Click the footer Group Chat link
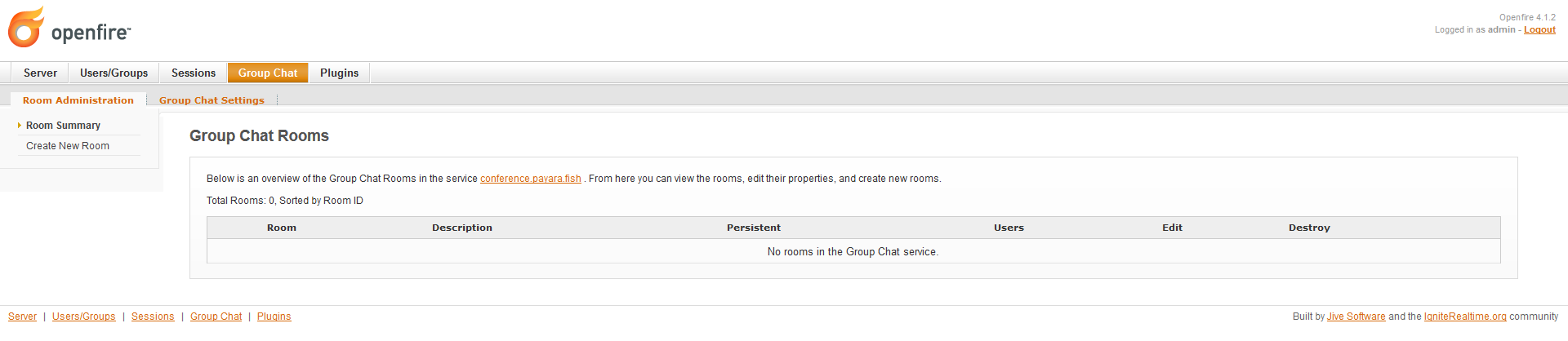Screen dimensions: 1568x341 pos(216,317)
